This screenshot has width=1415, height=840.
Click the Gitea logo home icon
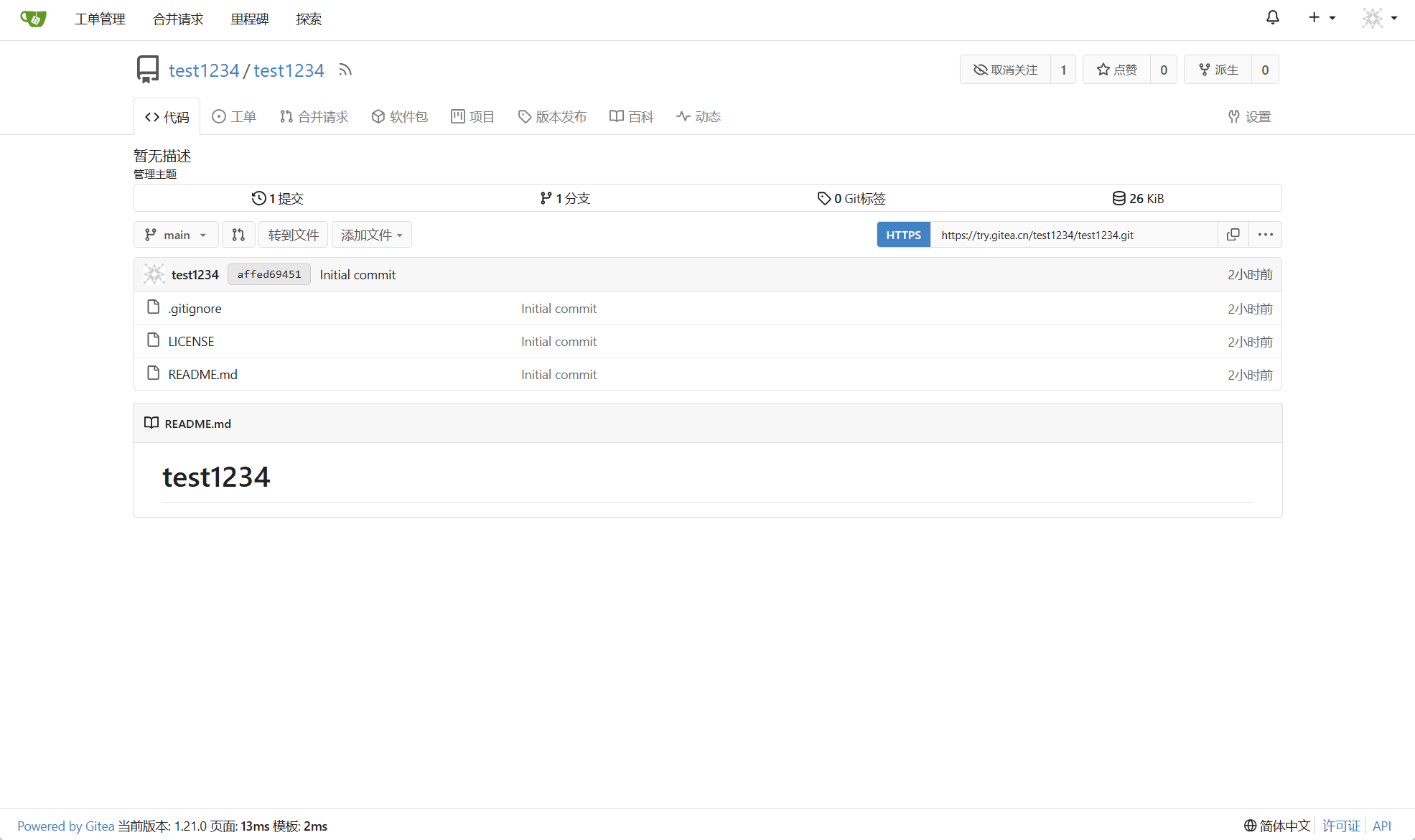tap(33, 19)
